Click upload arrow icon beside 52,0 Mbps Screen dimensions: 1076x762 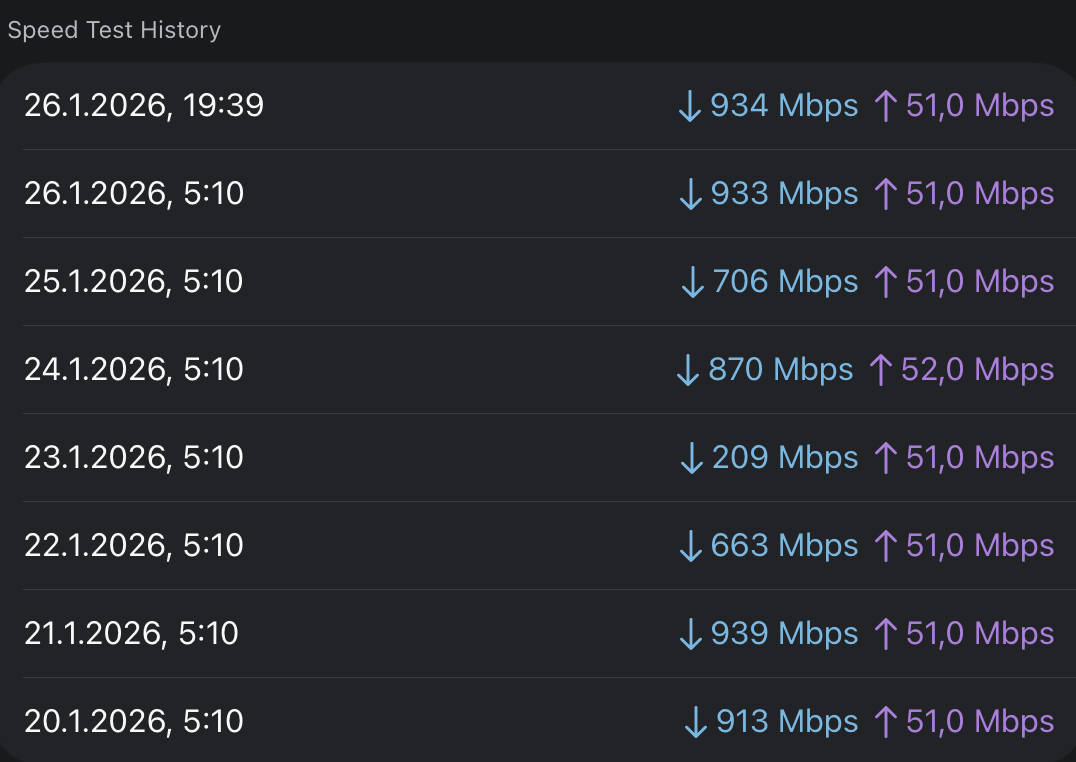(x=880, y=370)
